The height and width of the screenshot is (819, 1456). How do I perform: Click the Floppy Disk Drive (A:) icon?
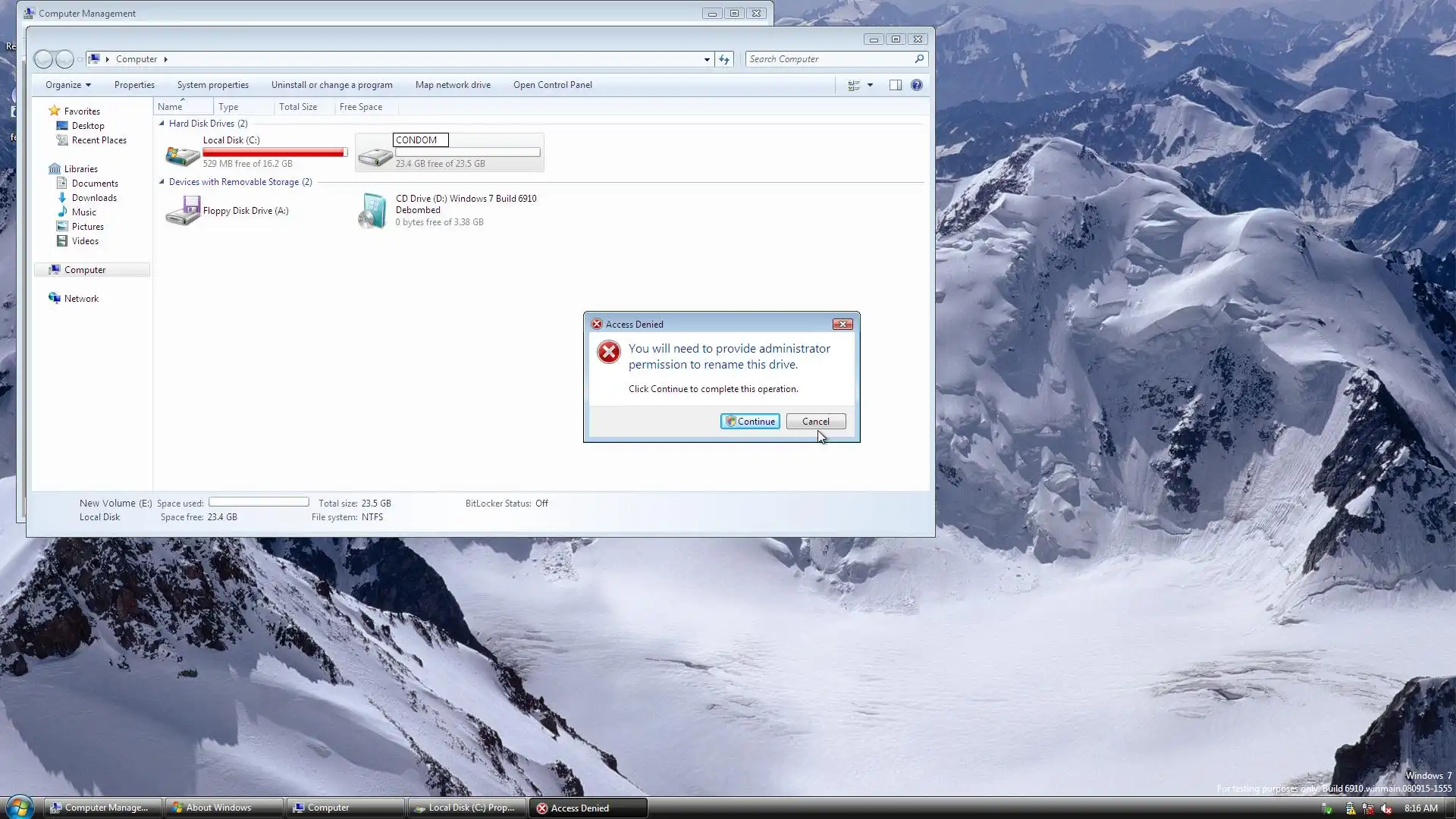(182, 211)
